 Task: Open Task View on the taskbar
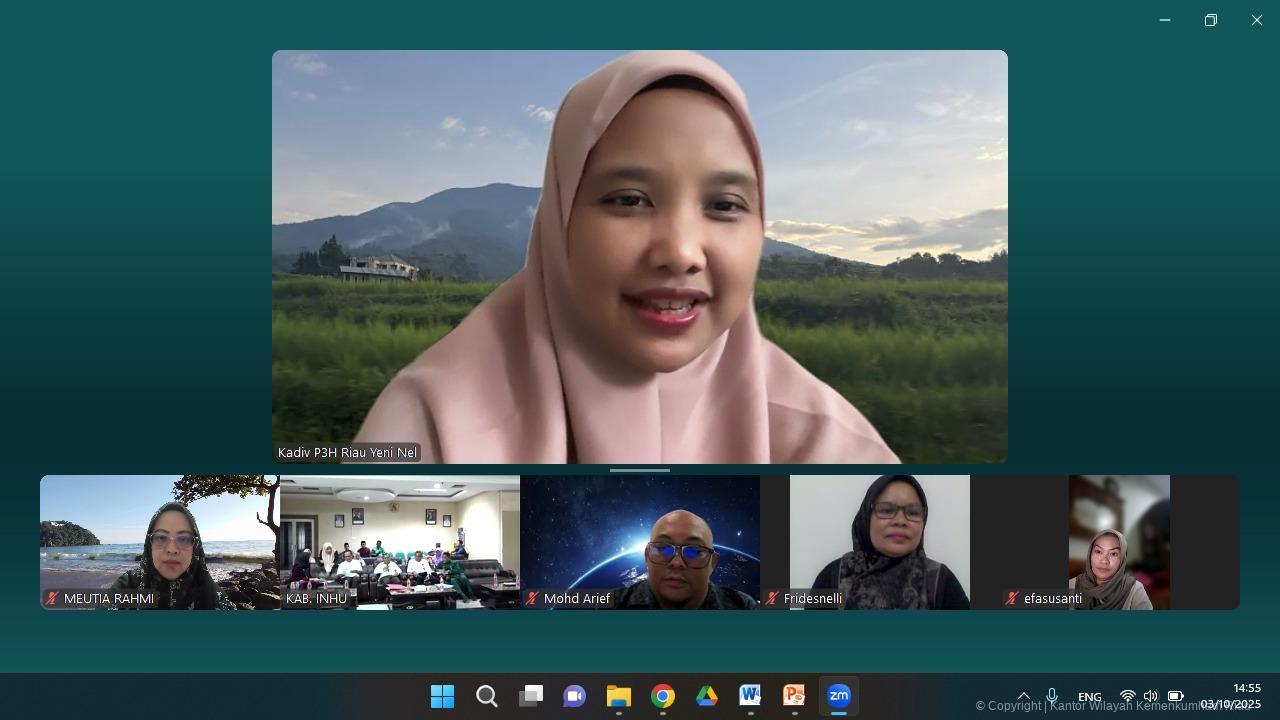coord(531,696)
